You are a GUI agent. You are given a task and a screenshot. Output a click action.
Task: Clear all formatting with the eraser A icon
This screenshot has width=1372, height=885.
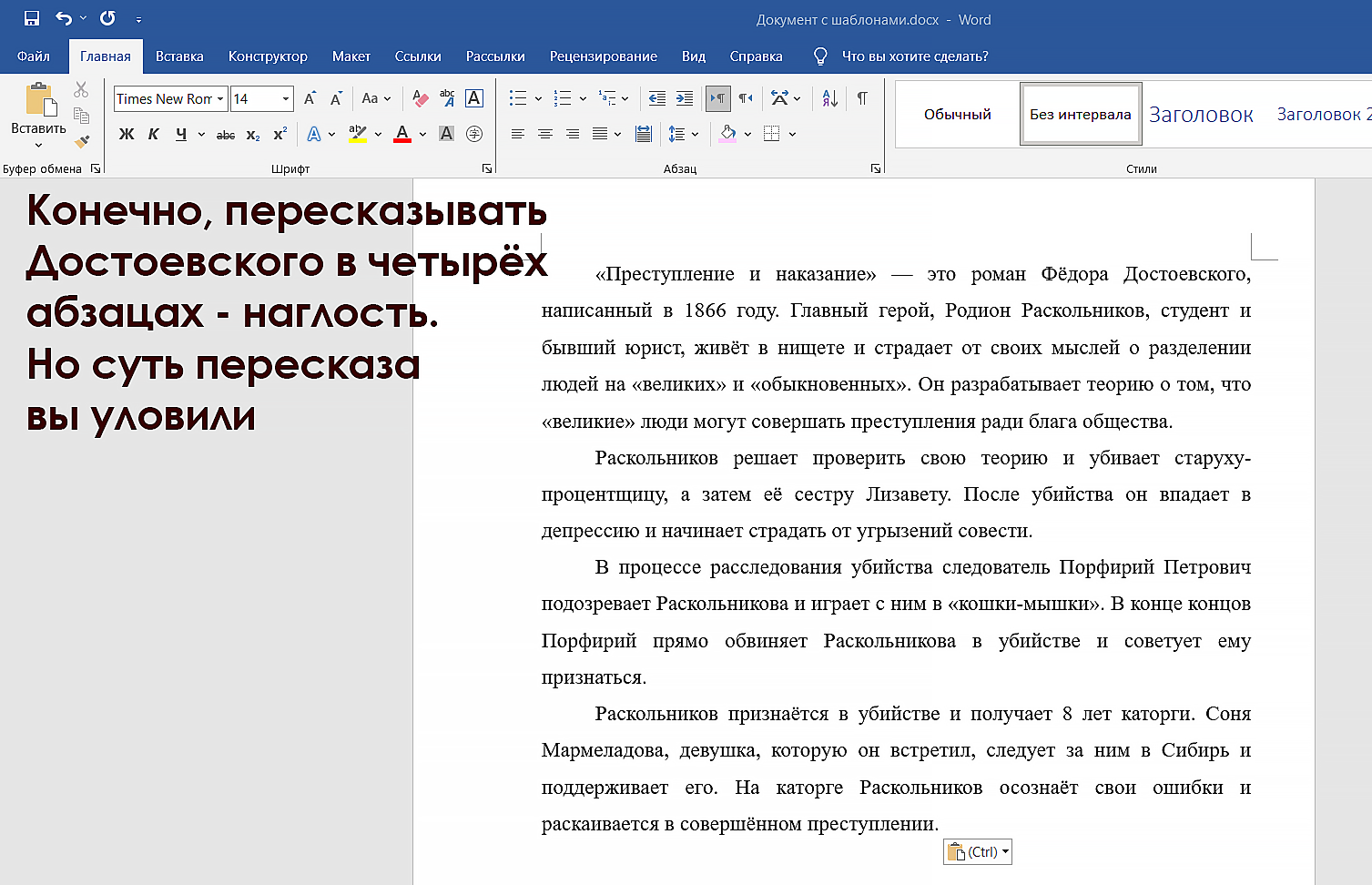click(x=420, y=98)
